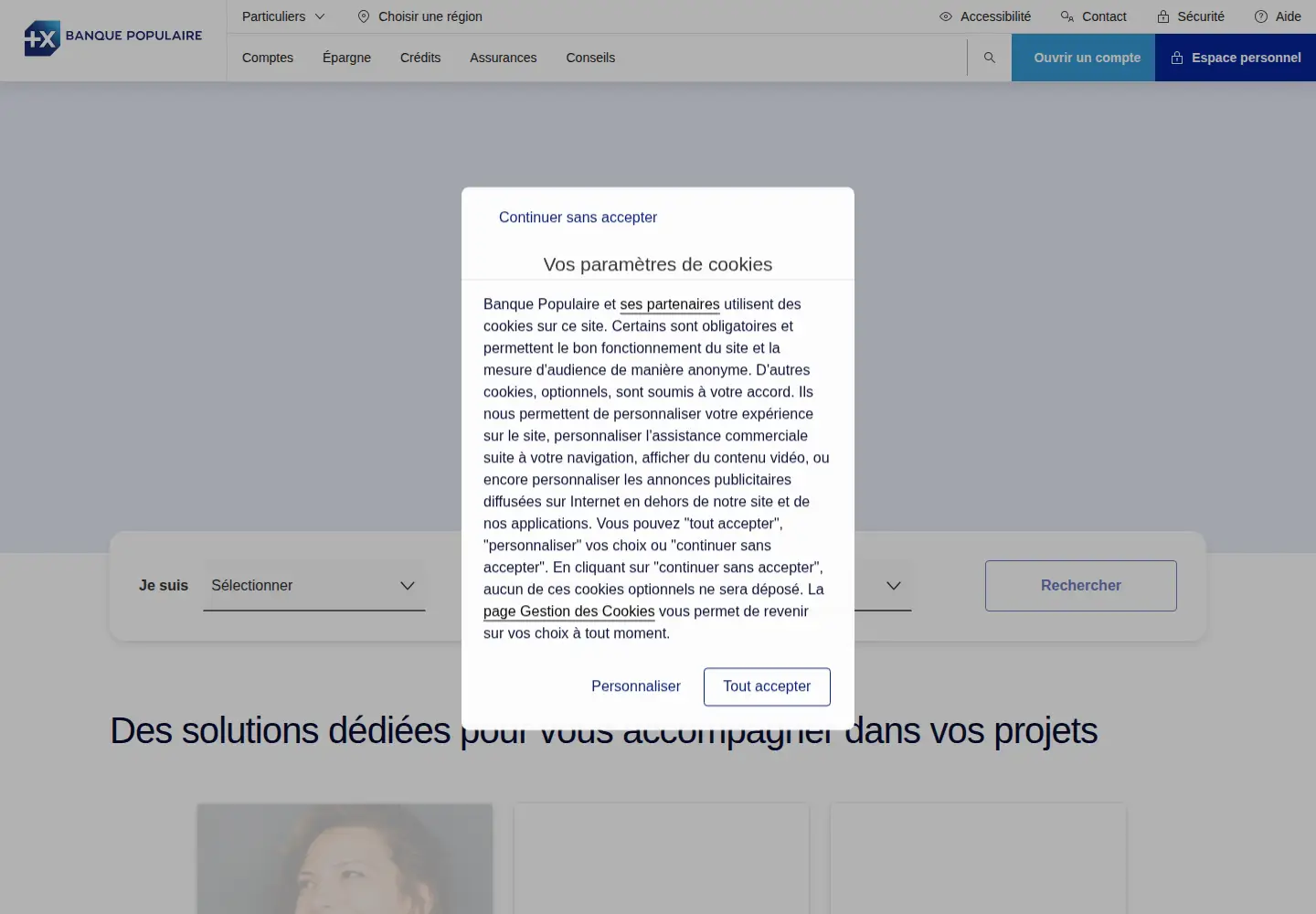Click the padlock icon next to Sécurité
1316x914 pixels.
(1163, 16)
